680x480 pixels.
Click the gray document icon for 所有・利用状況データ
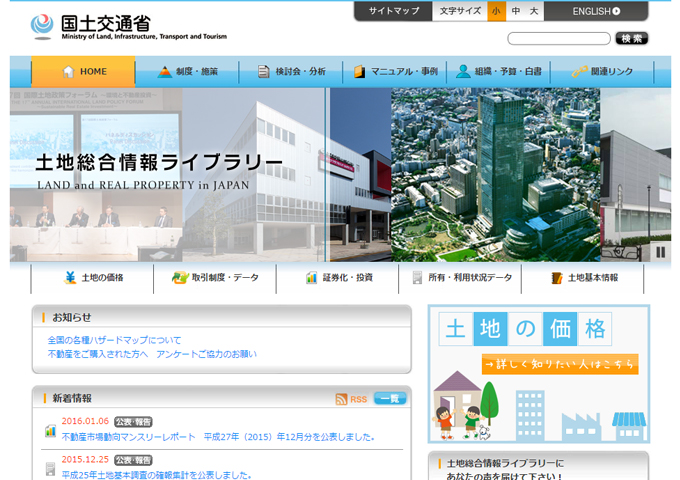417,278
